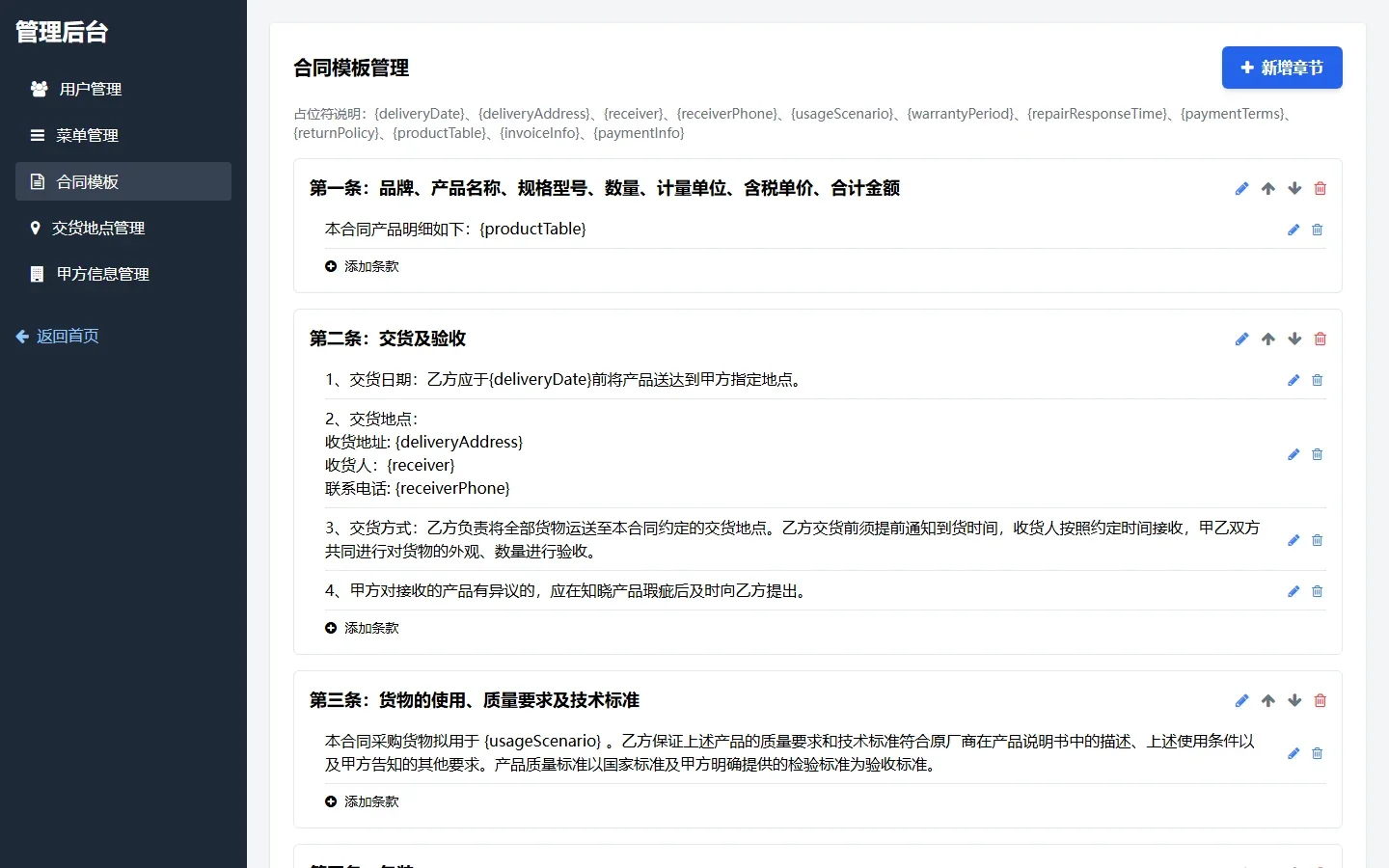Delete the 第二条 交货及验收 section
Viewport: 1389px width, 868px height.
[x=1321, y=339]
